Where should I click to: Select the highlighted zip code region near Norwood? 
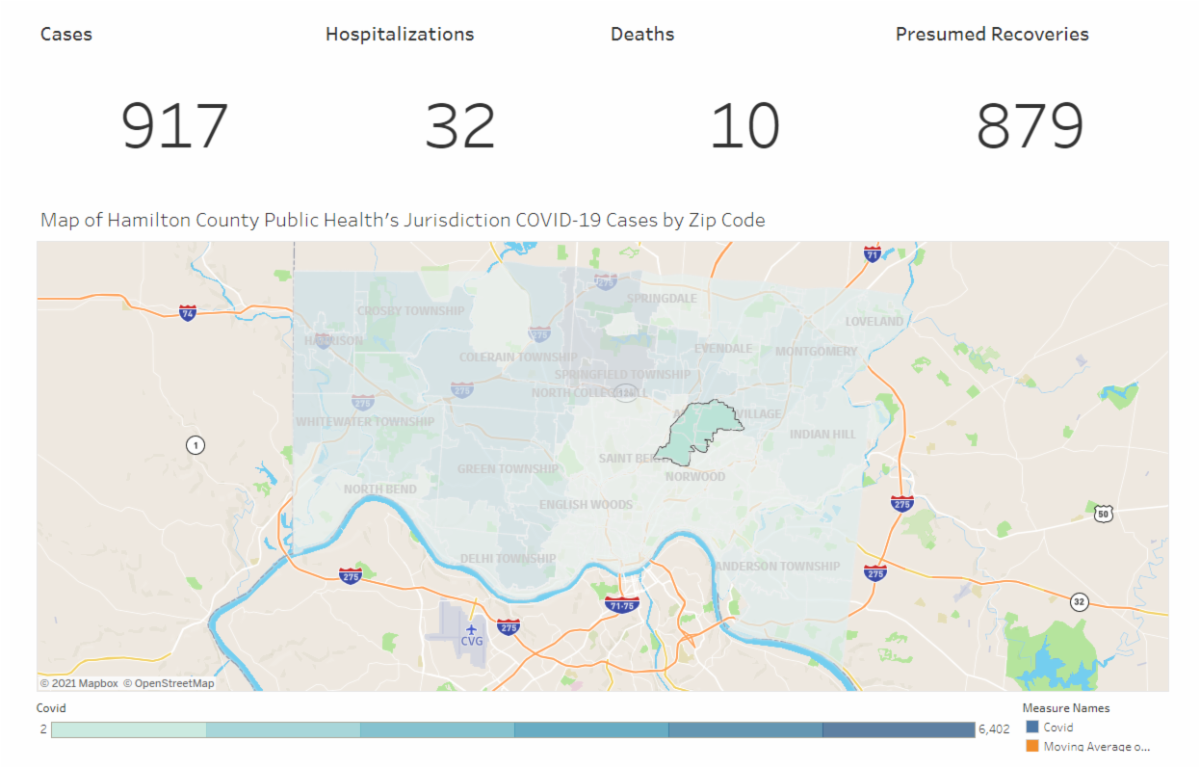tap(700, 432)
